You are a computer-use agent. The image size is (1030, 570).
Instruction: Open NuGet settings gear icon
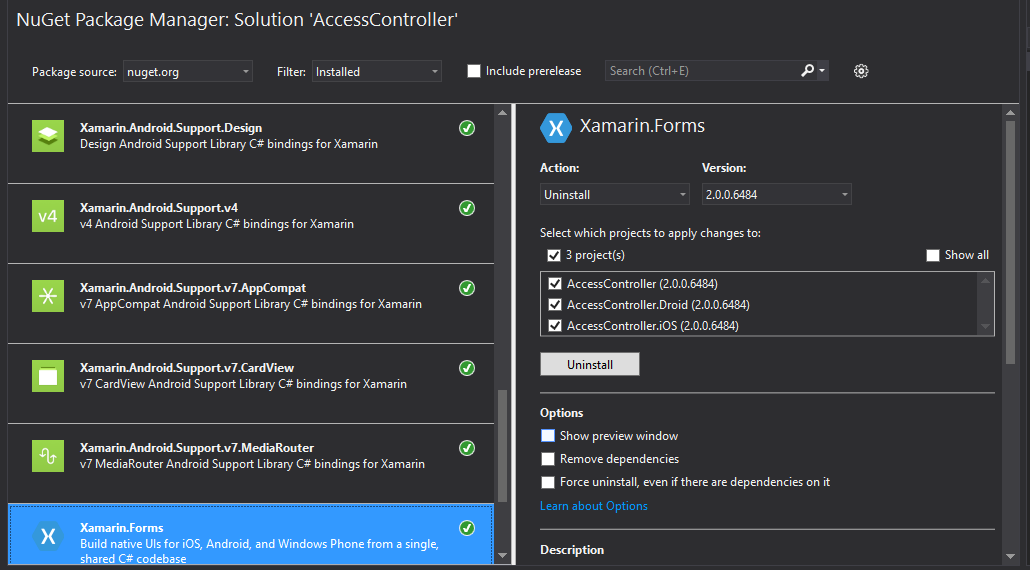861,71
